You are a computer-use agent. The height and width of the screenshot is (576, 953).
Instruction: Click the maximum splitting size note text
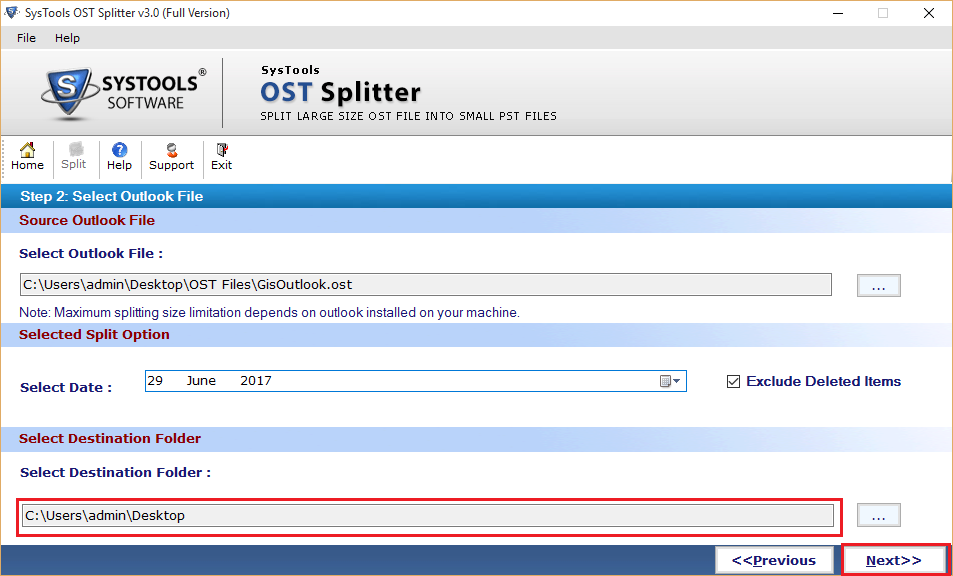(269, 313)
